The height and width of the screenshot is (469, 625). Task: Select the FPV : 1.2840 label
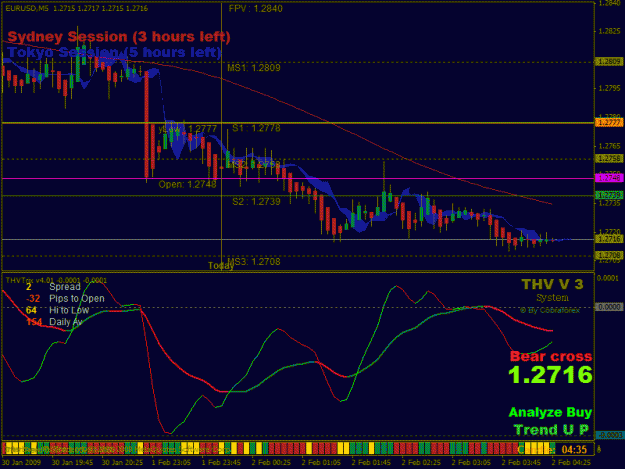pos(256,8)
